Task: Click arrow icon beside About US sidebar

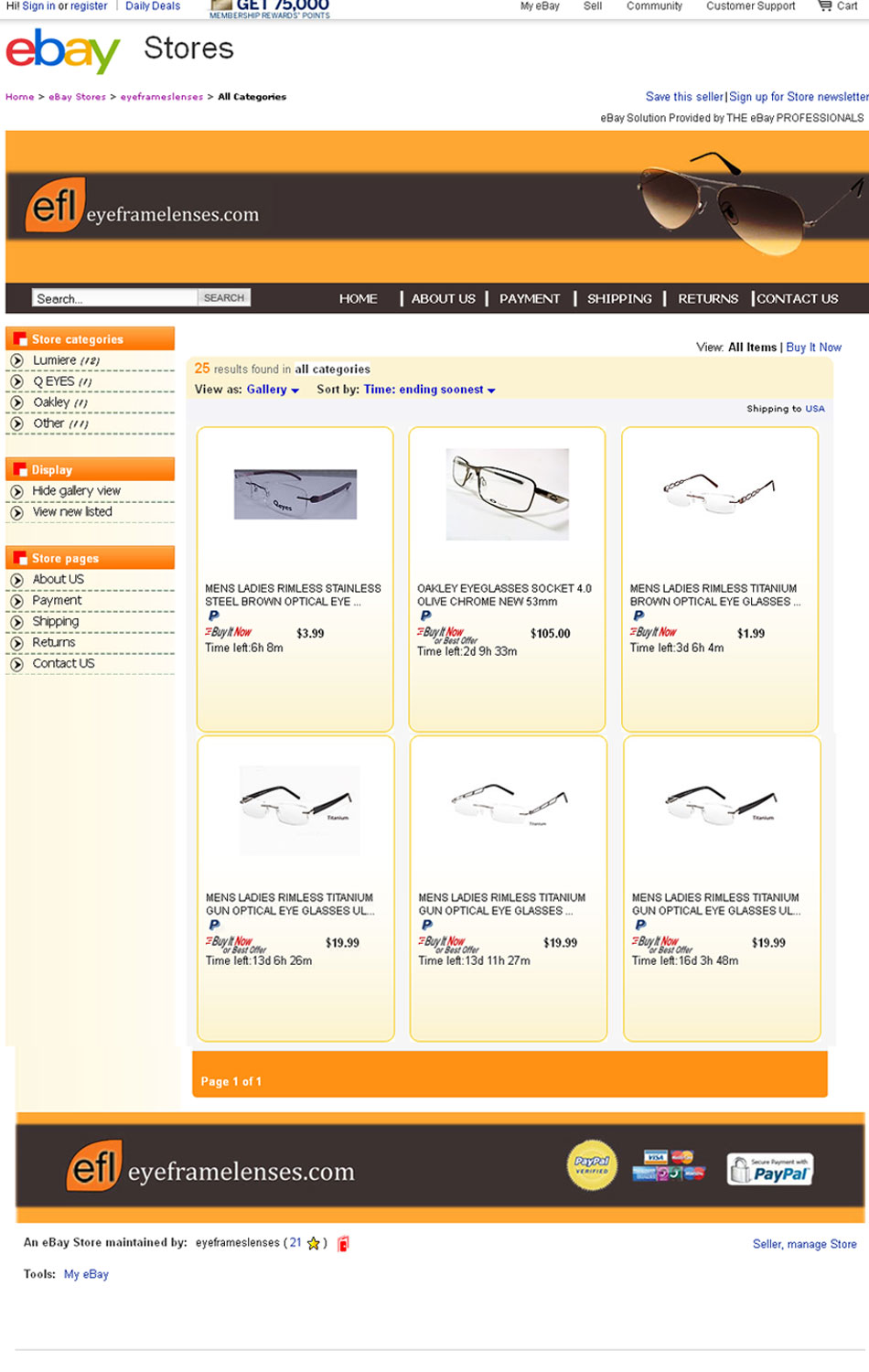Action: 16,580
